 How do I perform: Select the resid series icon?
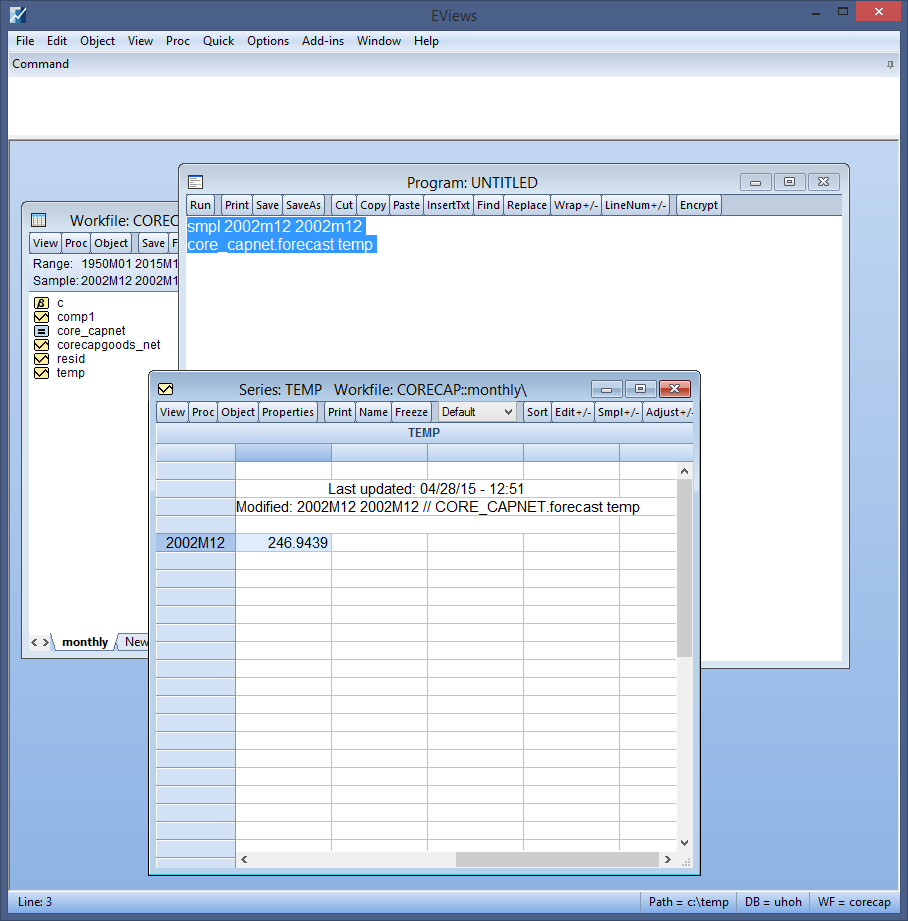41,359
